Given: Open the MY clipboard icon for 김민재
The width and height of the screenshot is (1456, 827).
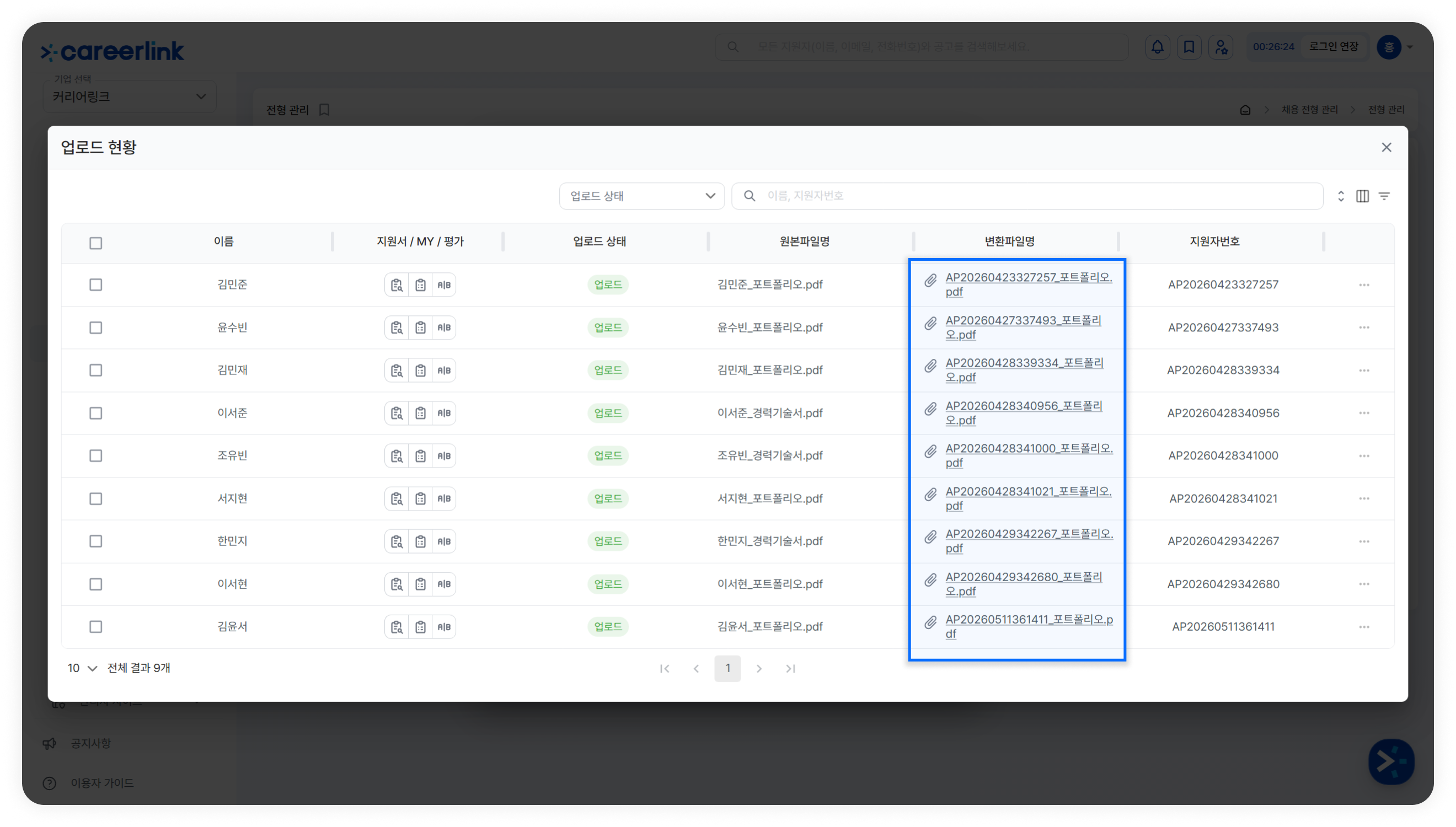Looking at the screenshot, I should pos(420,370).
